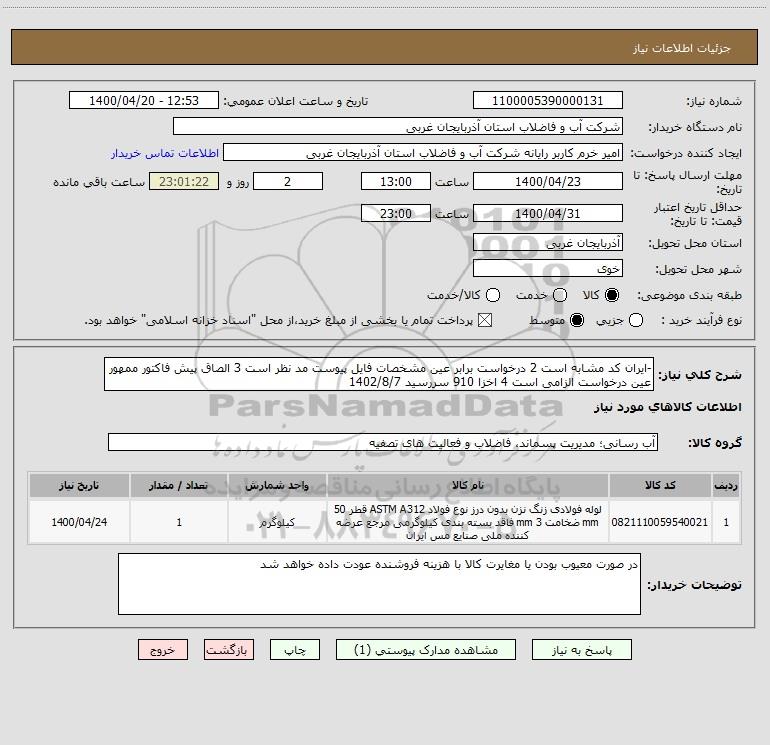The image size is (770, 745).
Task: Click the تاریخ نیاز column header
Action: pos(79,485)
